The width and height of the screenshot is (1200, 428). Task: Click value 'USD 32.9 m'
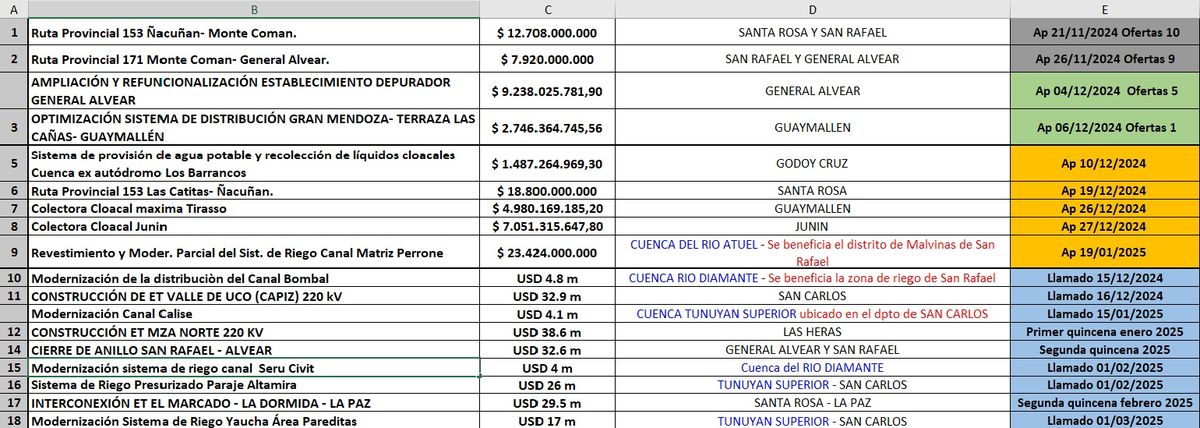tap(547, 296)
